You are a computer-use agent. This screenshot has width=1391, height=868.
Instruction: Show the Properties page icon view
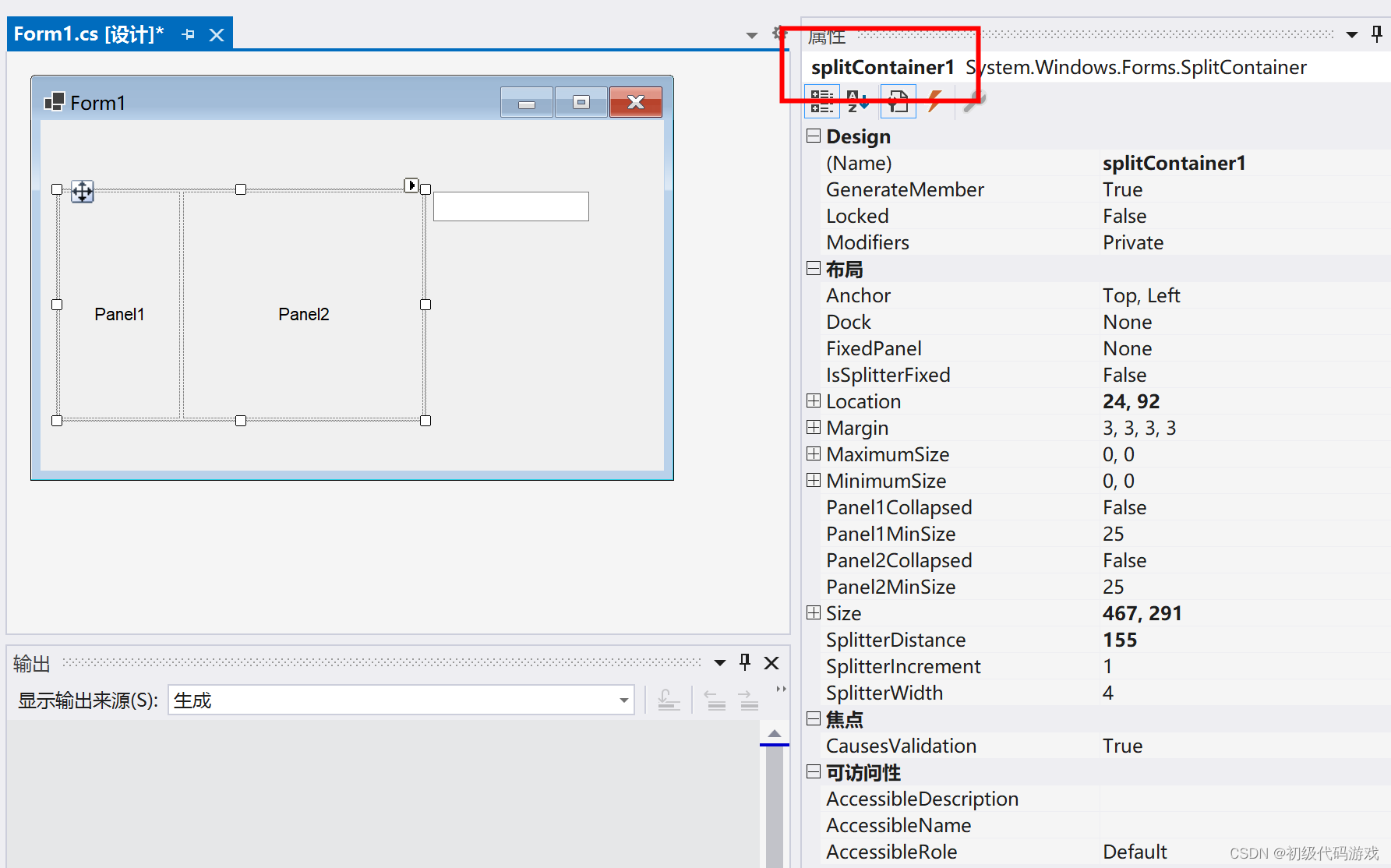tap(898, 101)
